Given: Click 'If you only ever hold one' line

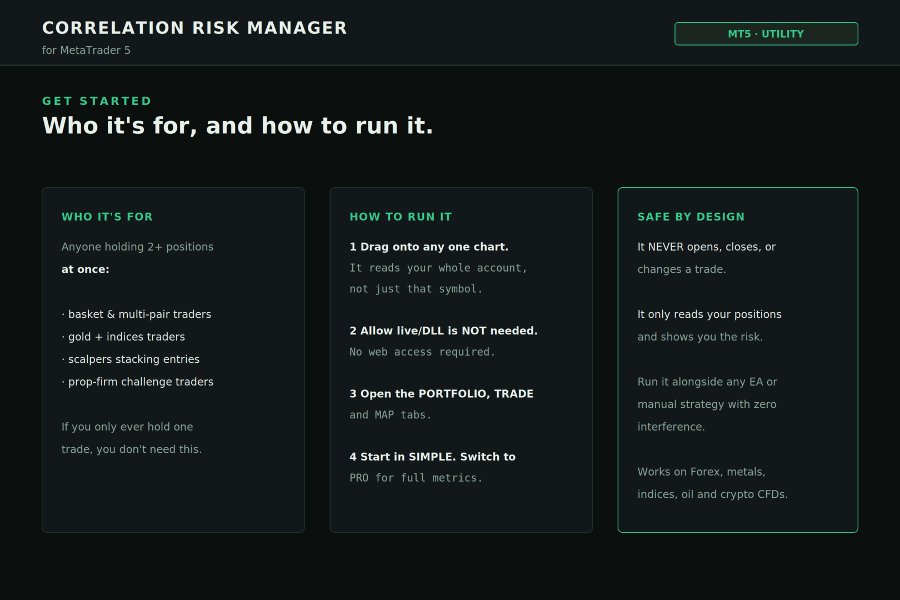Looking at the screenshot, I should pyautogui.click(x=127, y=427).
